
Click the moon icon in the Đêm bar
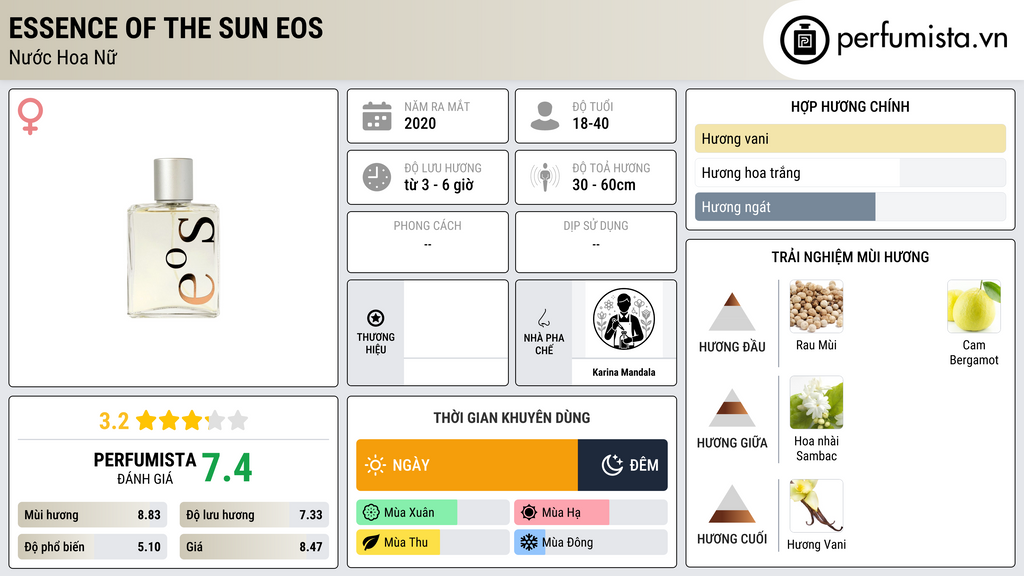(x=612, y=465)
